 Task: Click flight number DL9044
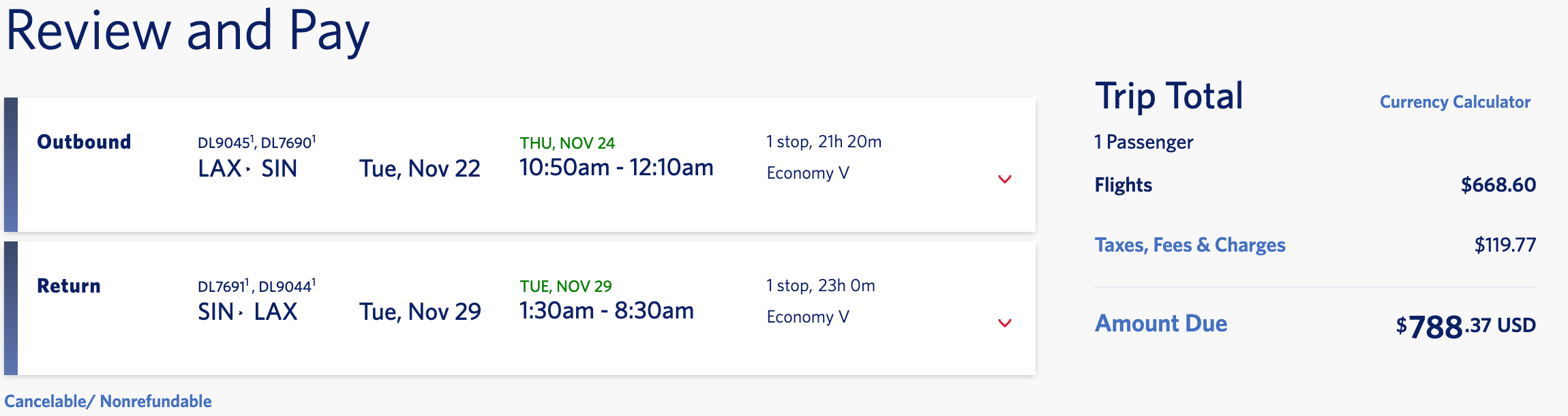[x=286, y=286]
